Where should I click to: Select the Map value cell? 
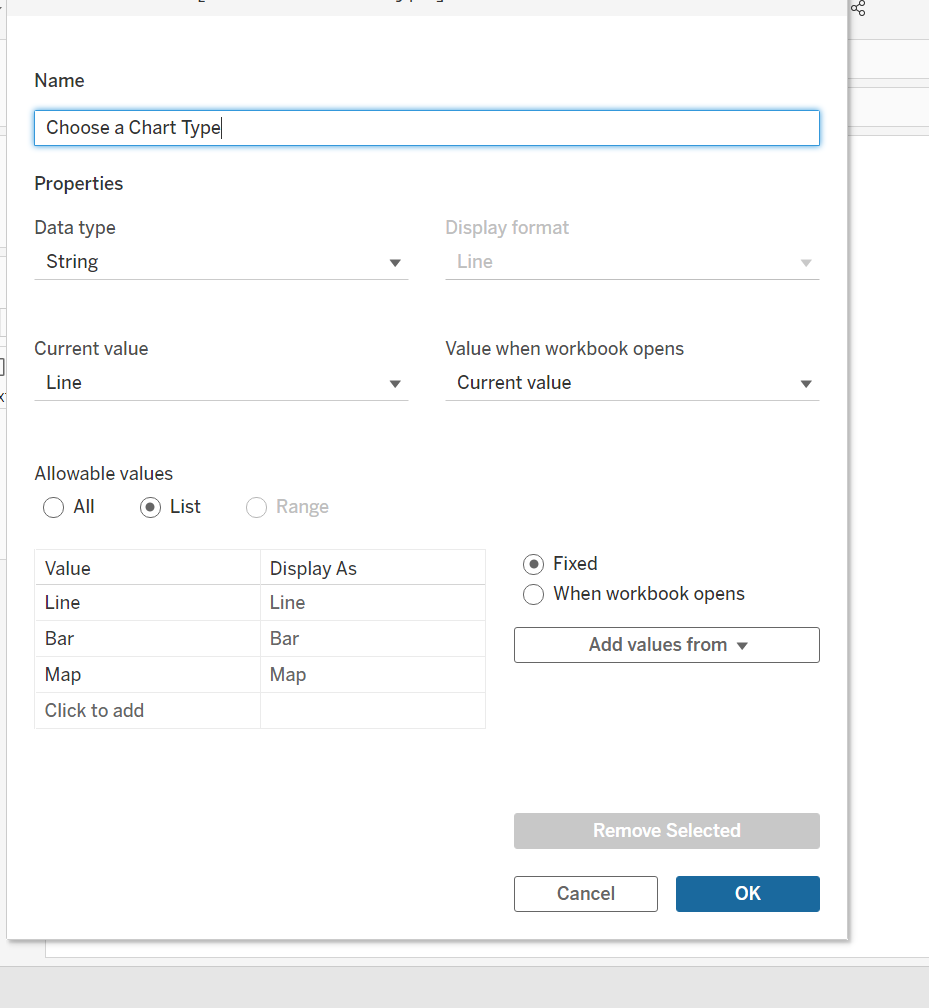click(147, 675)
